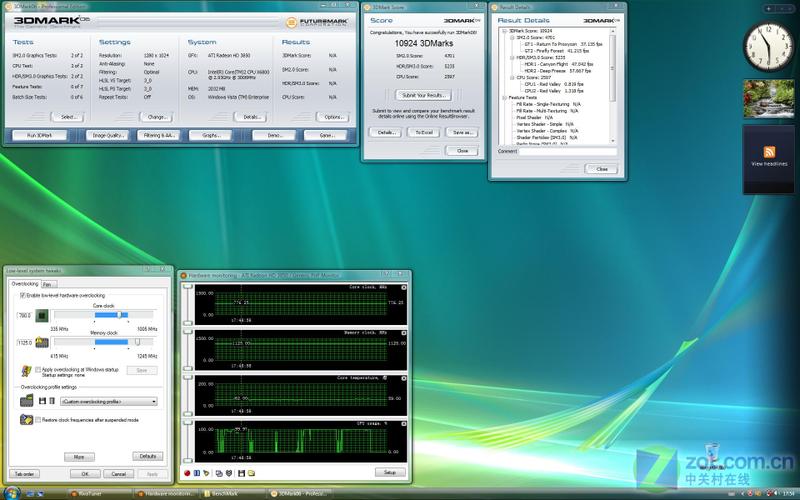Collapse the 3DMark Score tree node
Viewport: 800px width, 500px height.
pos(505,31)
